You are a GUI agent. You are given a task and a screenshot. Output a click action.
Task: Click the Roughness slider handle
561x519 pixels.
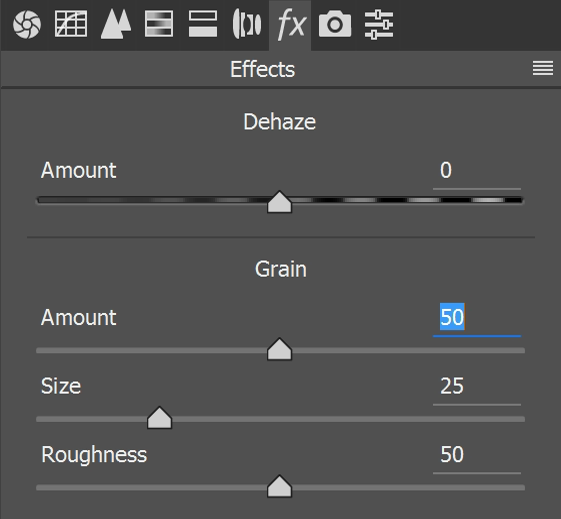click(x=279, y=486)
